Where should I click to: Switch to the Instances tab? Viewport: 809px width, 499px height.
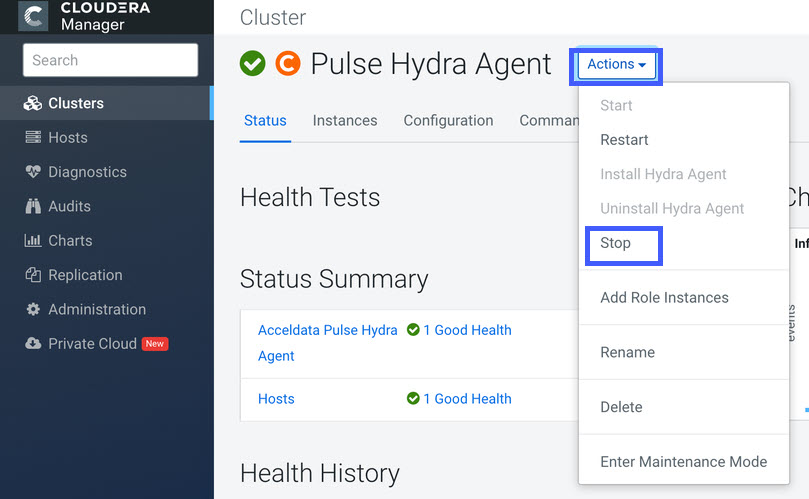pyautogui.click(x=345, y=120)
